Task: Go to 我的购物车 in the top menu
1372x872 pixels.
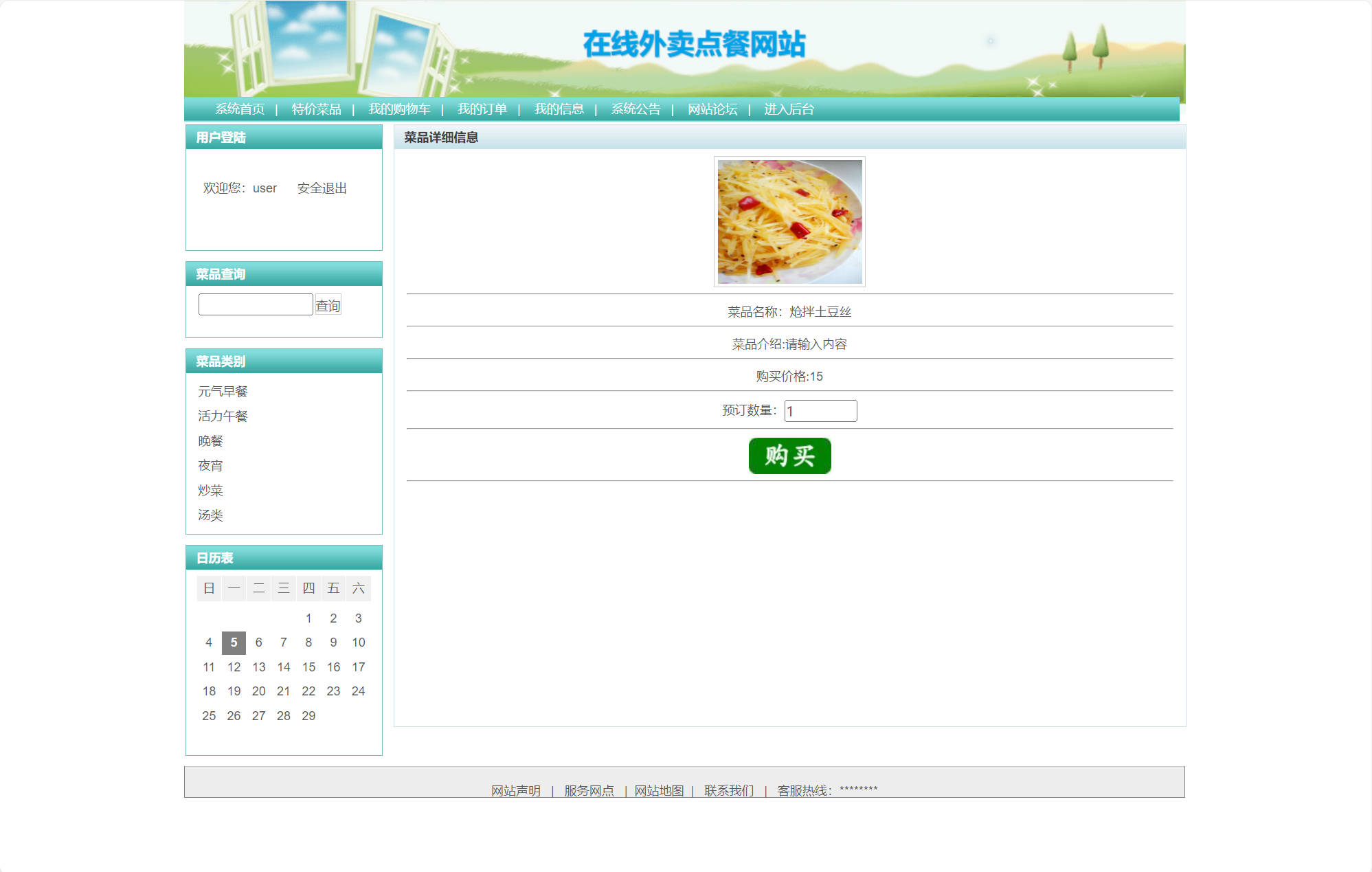Action: 400,109
